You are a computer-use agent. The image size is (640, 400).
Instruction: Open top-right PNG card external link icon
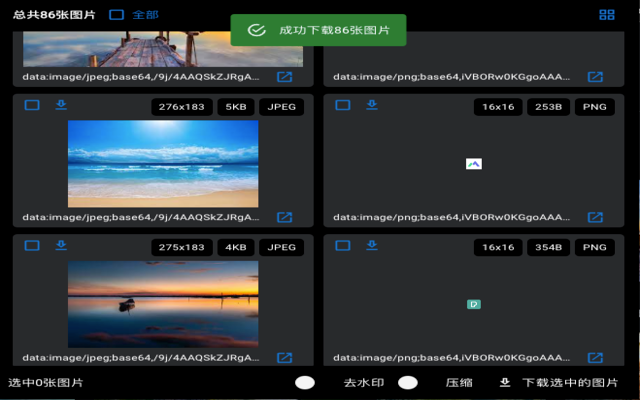595,77
